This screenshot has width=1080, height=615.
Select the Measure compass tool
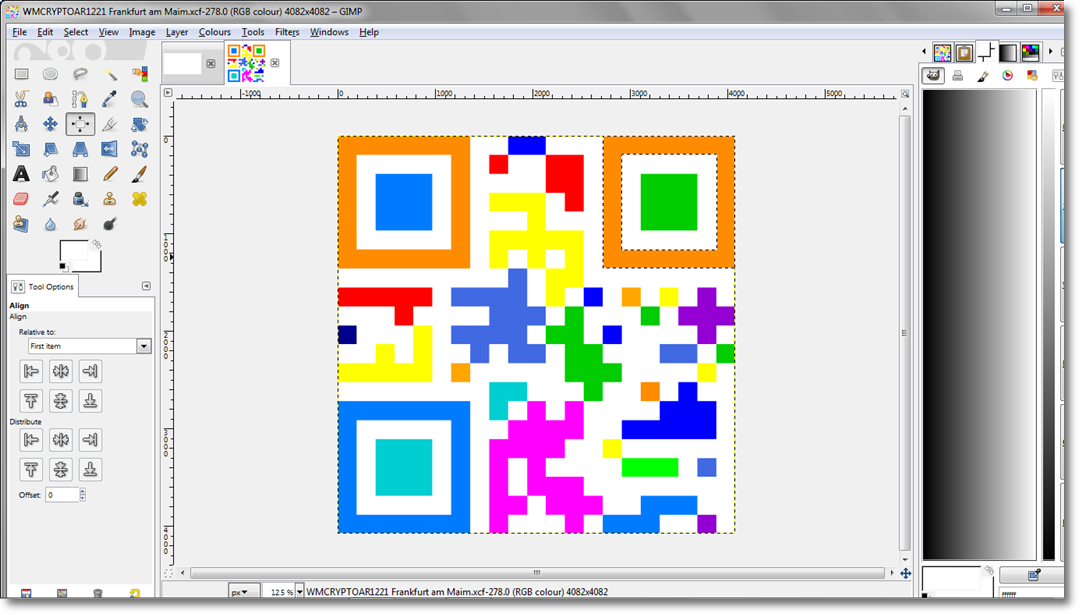[21, 124]
